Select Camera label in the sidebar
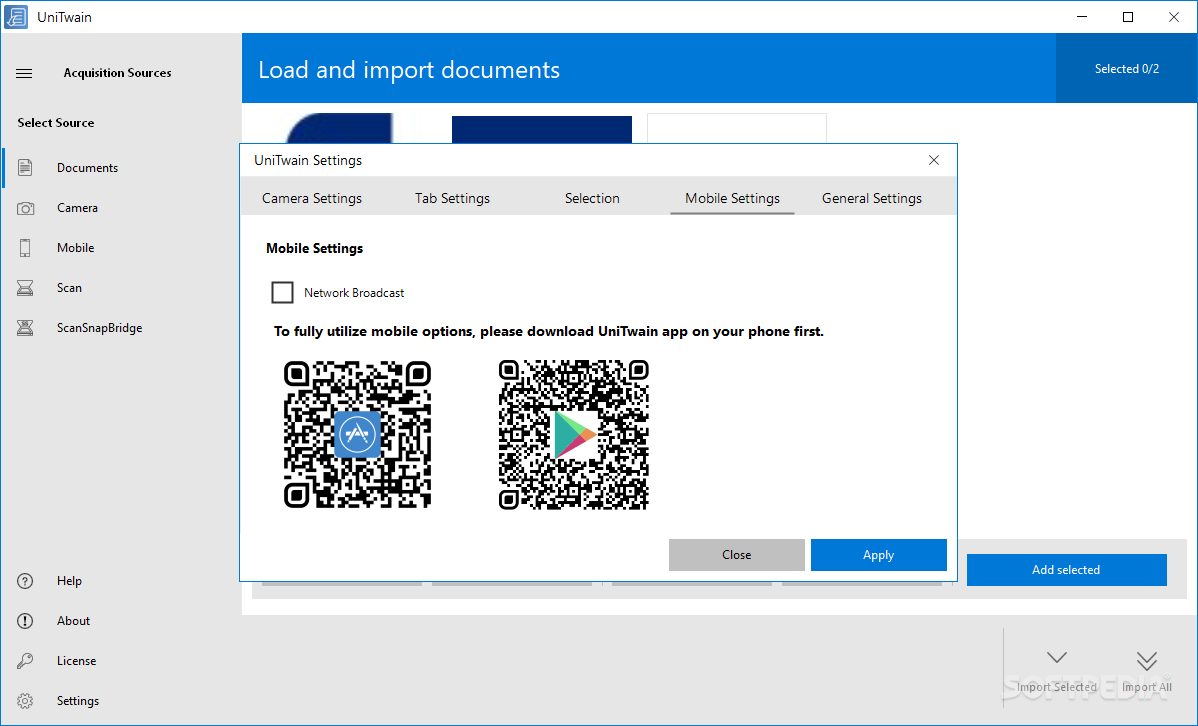 (77, 208)
